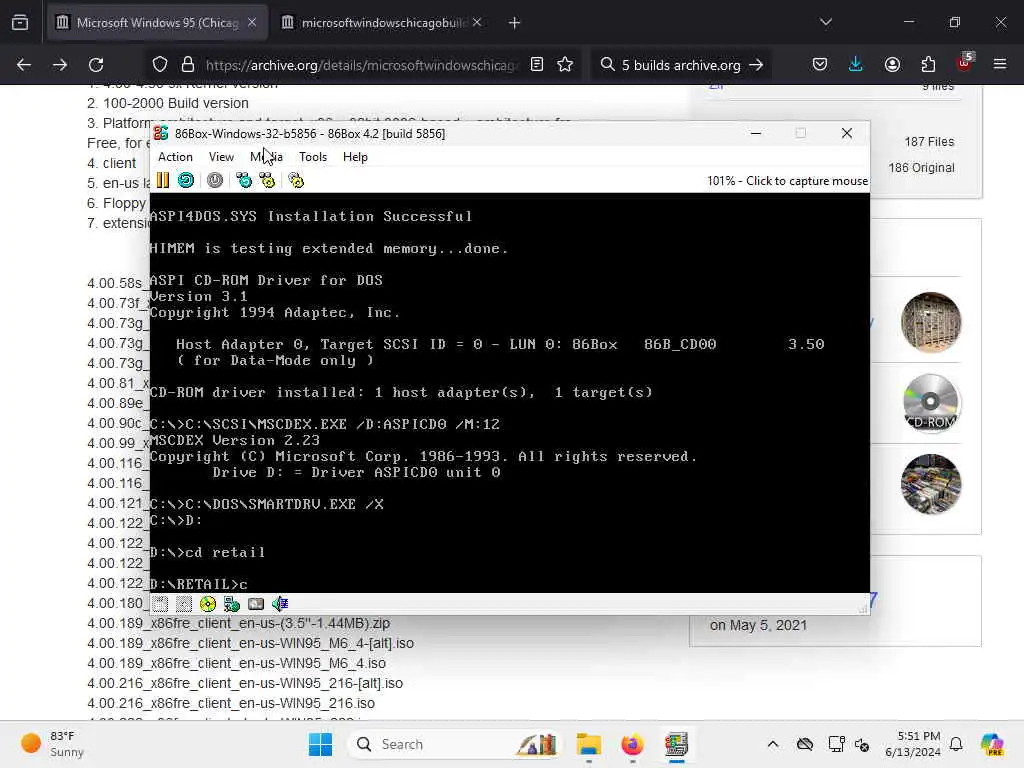Send Ctrl+Alt+Del using the teal keyboard icon
This screenshot has height=768, width=1024.
coord(244,180)
